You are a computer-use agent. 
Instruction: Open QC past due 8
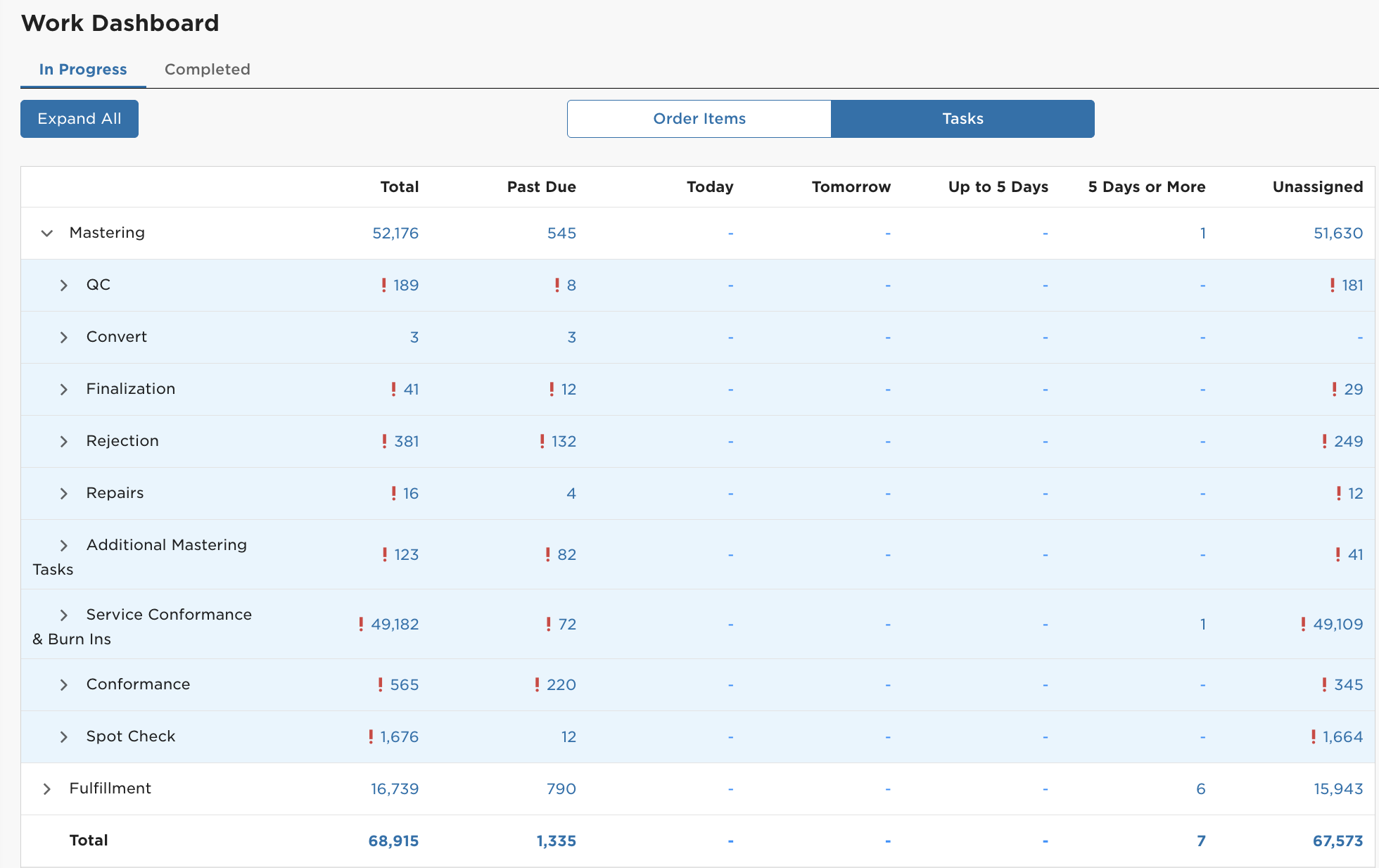tap(571, 285)
